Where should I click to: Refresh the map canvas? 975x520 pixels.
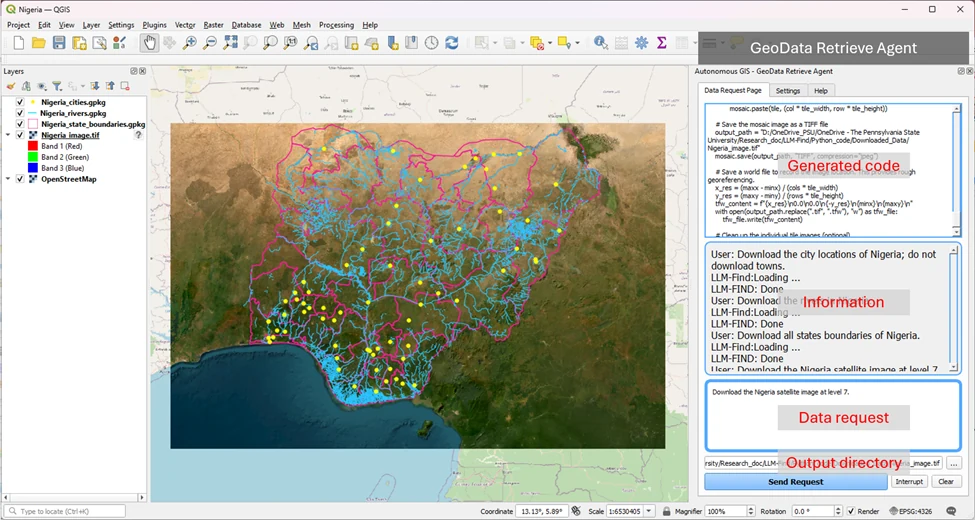[x=451, y=42]
